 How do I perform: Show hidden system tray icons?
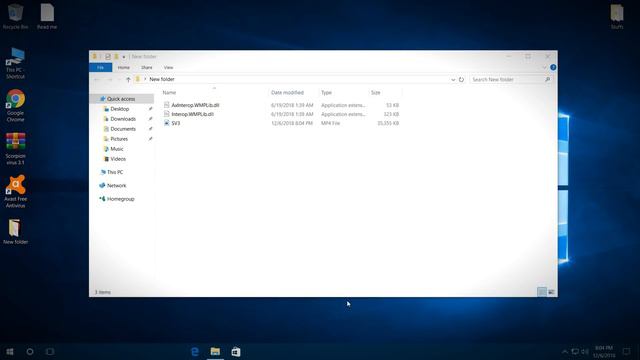[x=564, y=351]
